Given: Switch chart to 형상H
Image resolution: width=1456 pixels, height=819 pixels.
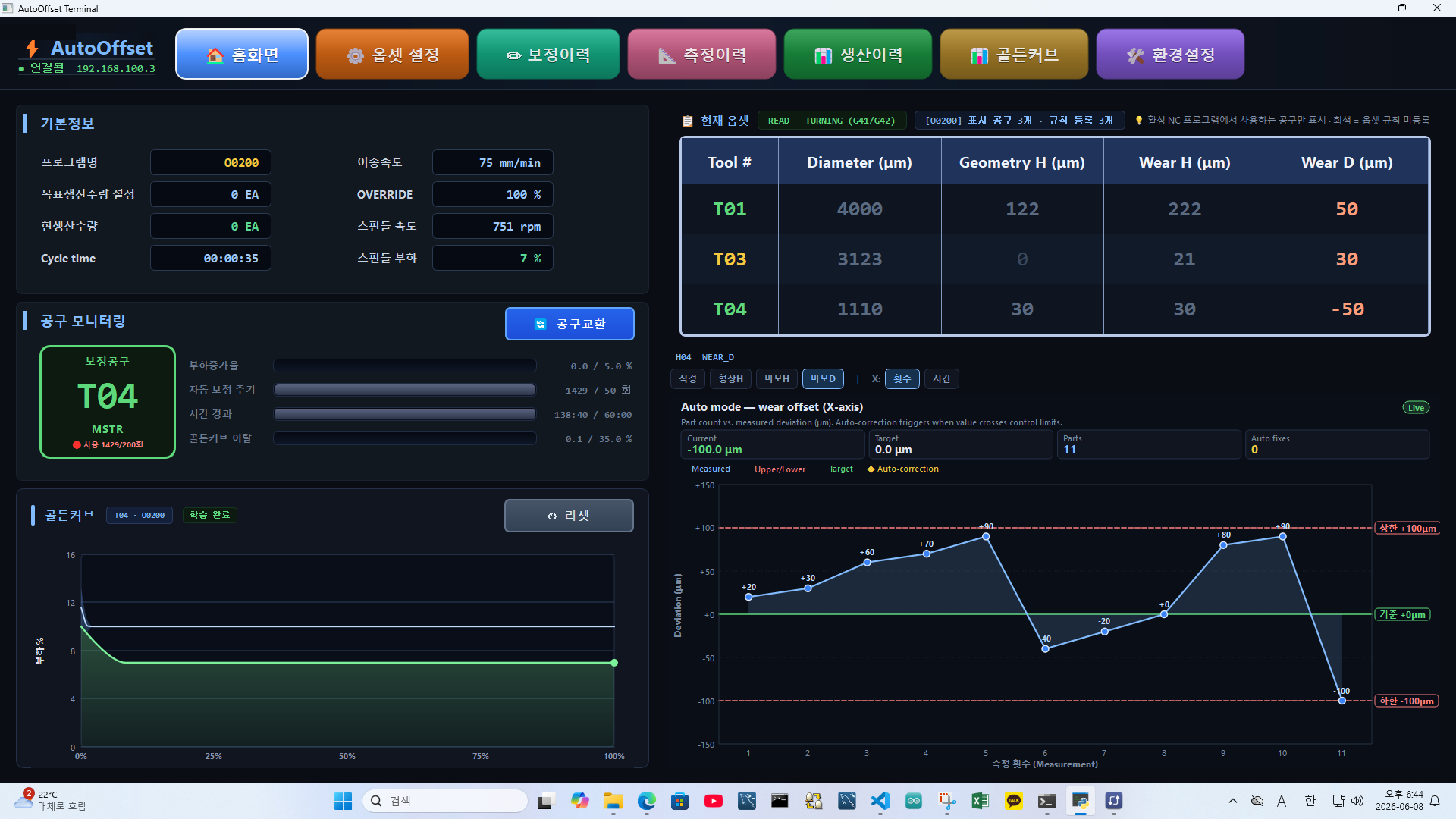Looking at the screenshot, I should point(731,378).
